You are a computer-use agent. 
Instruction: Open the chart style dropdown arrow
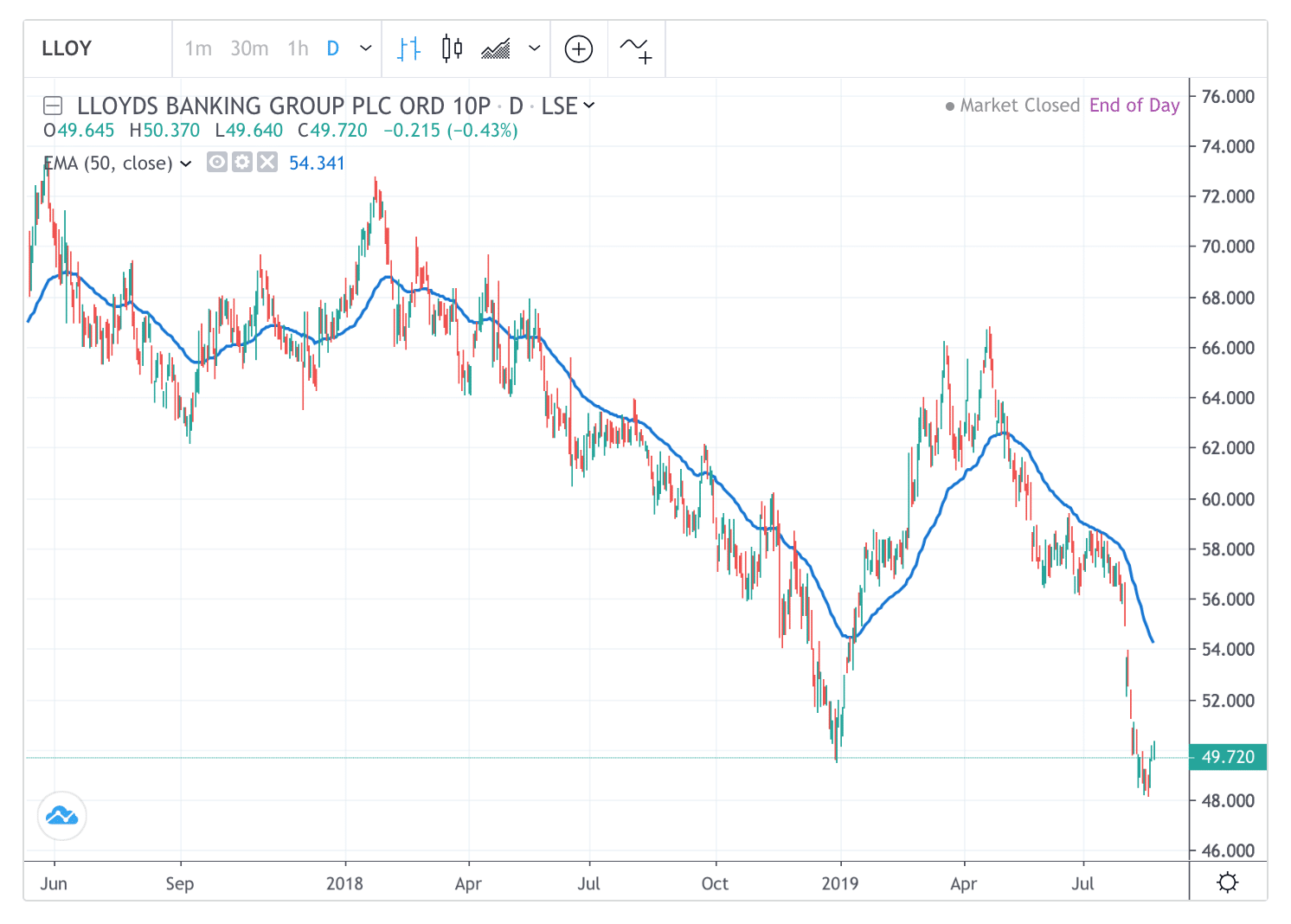point(535,48)
